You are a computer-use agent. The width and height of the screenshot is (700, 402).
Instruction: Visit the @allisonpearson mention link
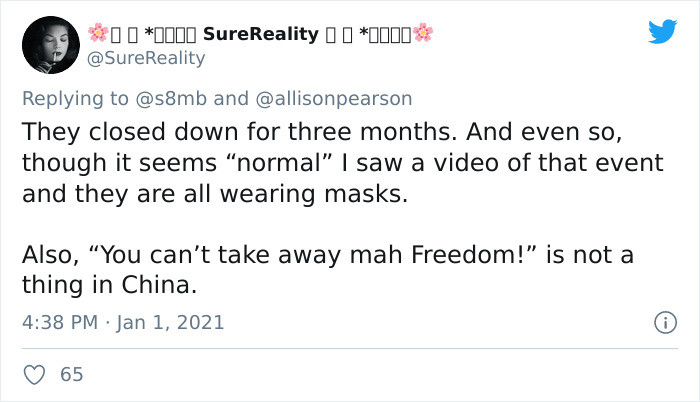[333, 99]
